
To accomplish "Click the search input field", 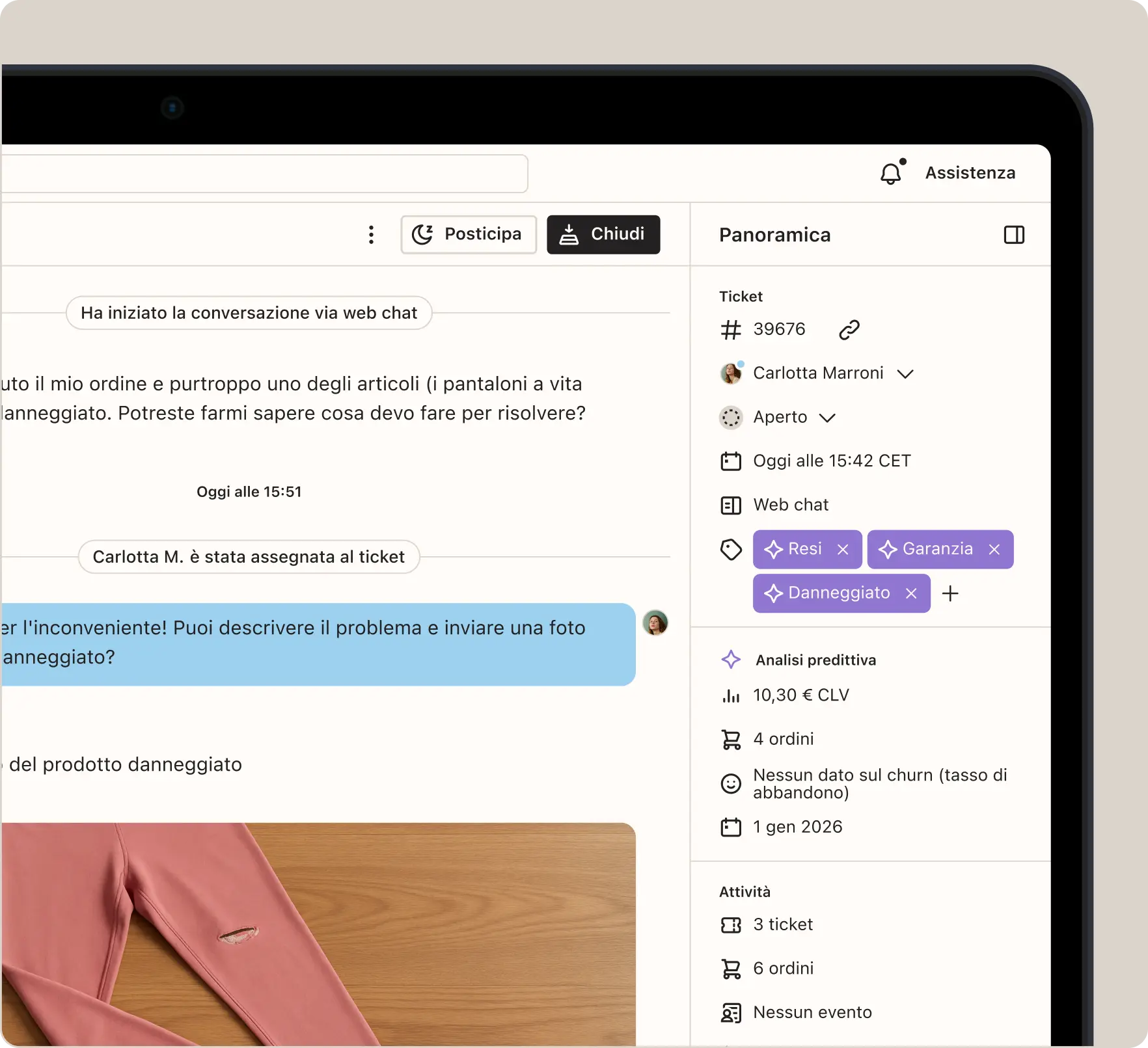I will (x=264, y=174).
